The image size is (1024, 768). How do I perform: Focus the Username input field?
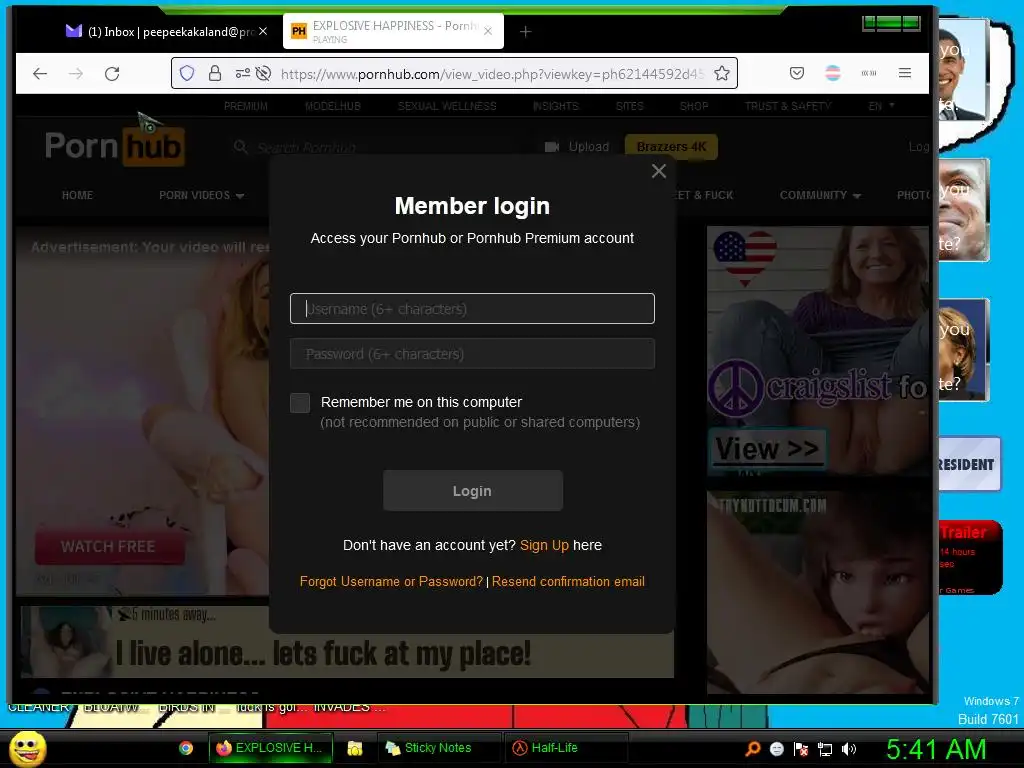pos(472,308)
